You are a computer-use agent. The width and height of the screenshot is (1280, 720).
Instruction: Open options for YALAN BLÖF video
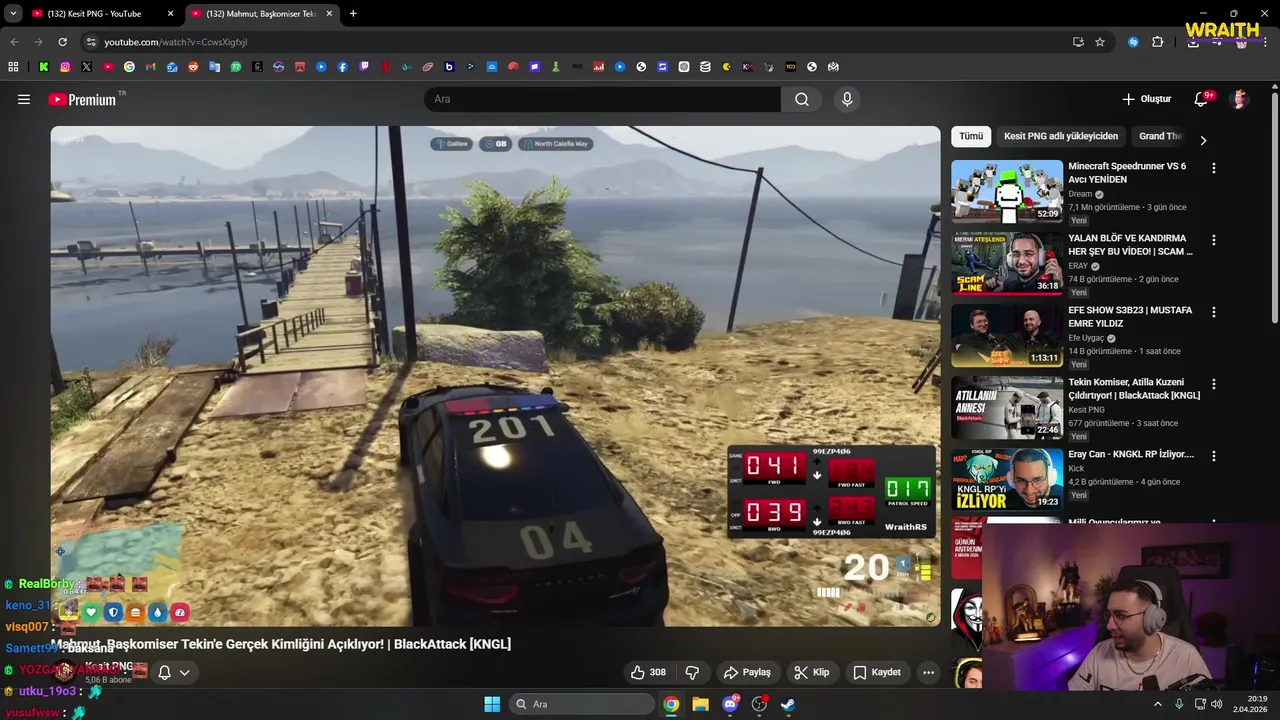[x=1214, y=240]
